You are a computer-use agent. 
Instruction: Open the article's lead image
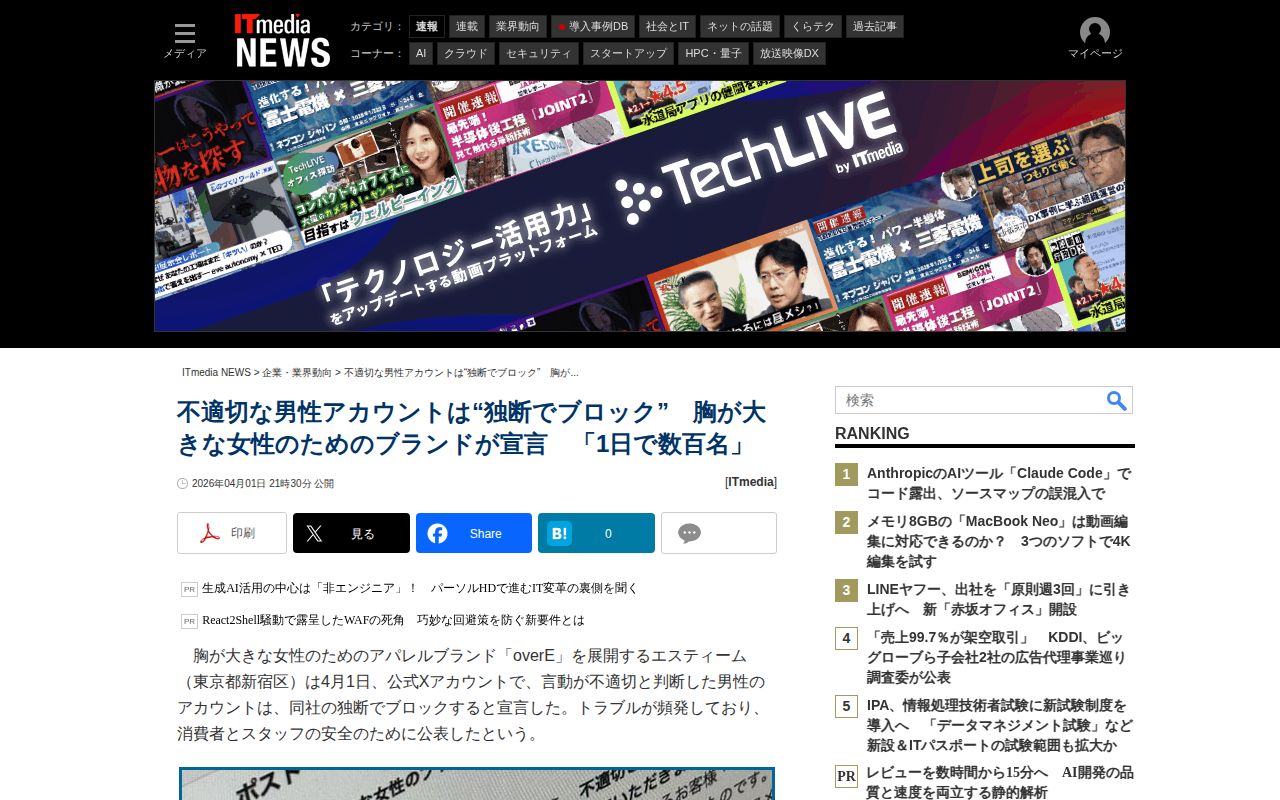pyautogui.click(x=477, y=784)
